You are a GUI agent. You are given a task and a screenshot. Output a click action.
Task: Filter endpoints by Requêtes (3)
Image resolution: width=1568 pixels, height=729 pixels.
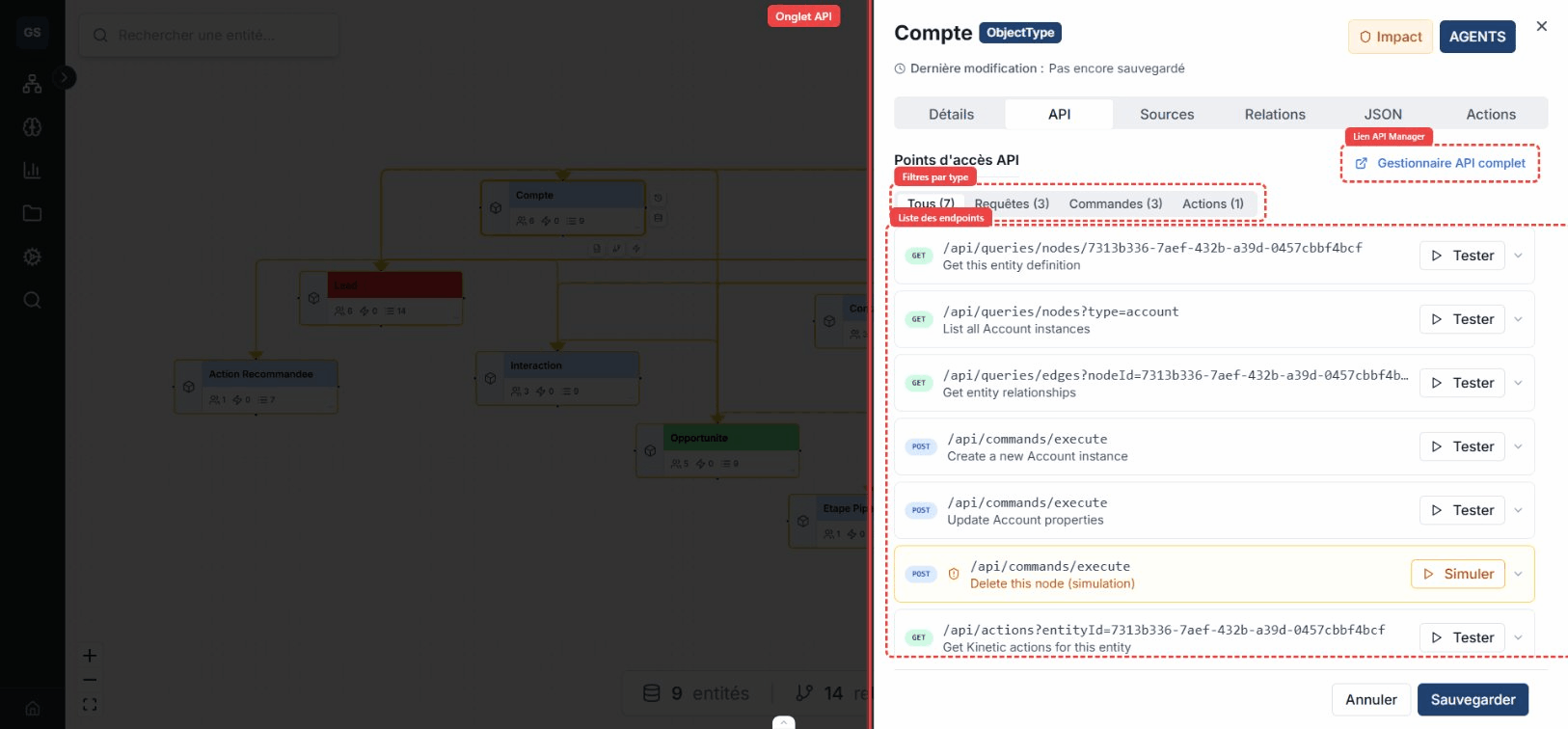1011,203
